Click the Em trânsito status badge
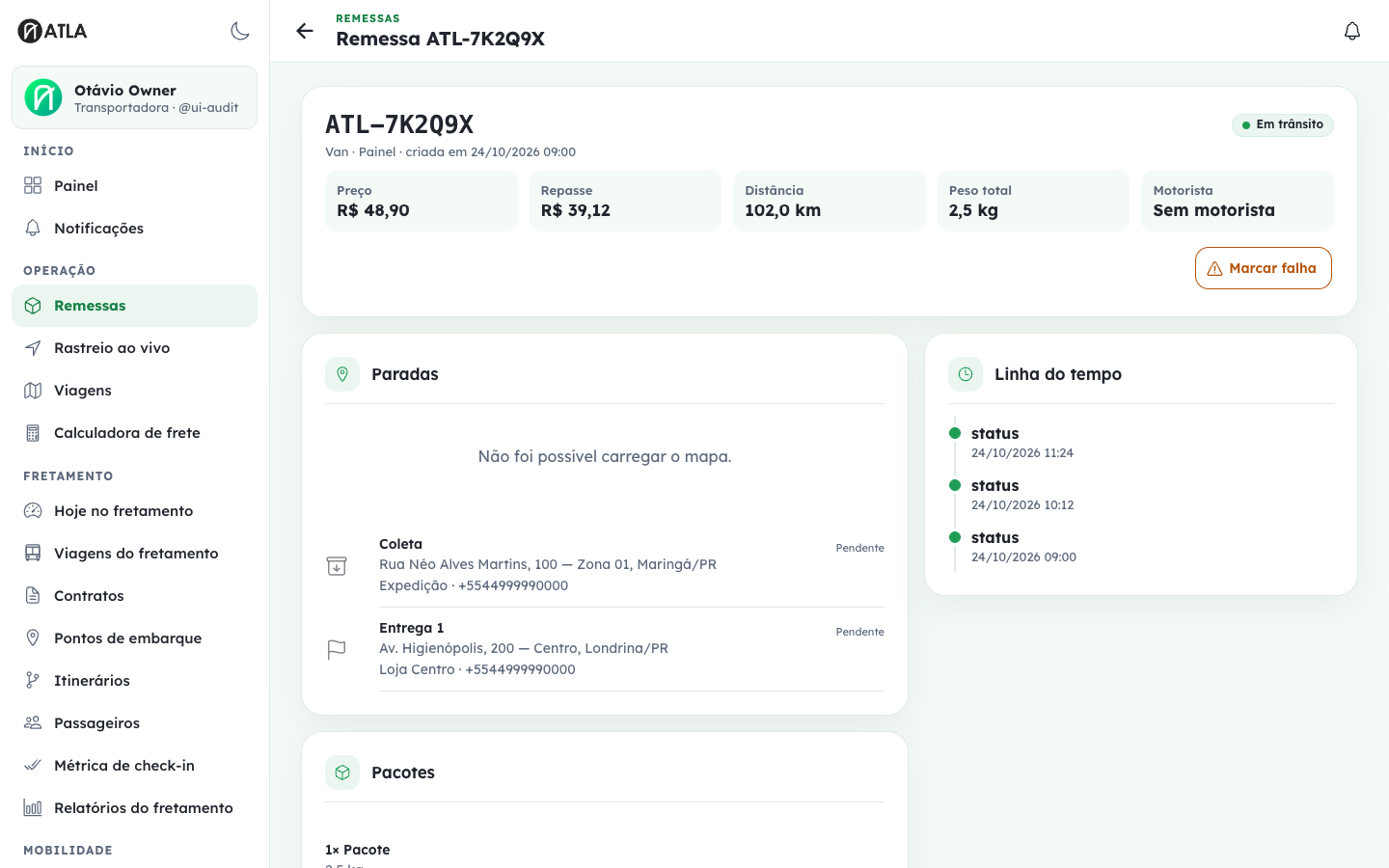This screenshot has width=1389, height=868. (x=1283, y=124)
